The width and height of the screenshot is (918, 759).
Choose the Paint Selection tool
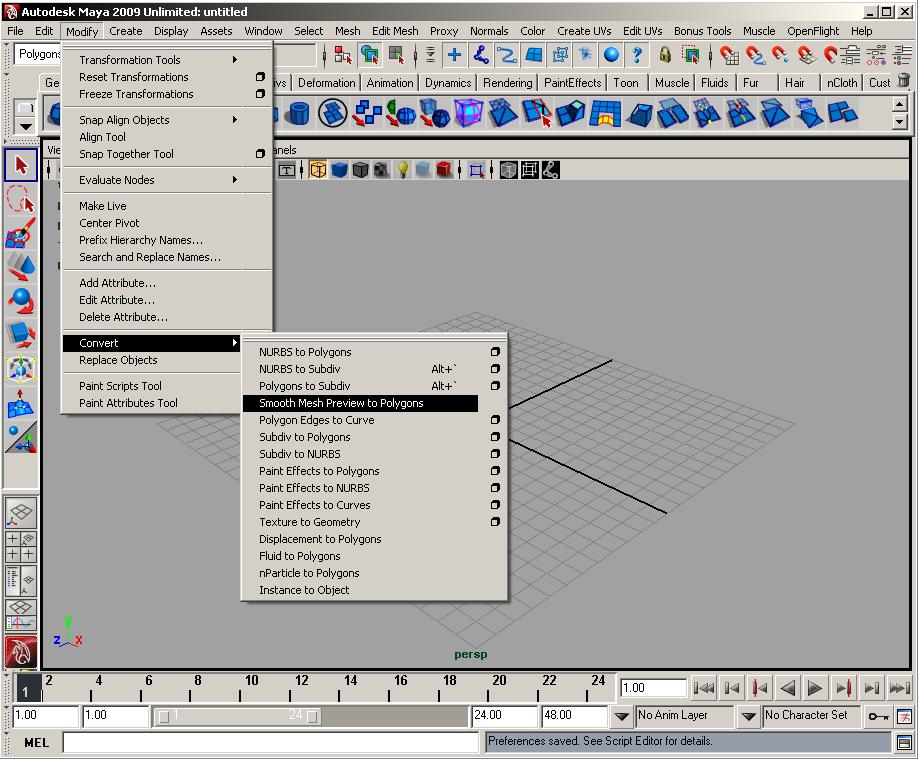point(21,233)
